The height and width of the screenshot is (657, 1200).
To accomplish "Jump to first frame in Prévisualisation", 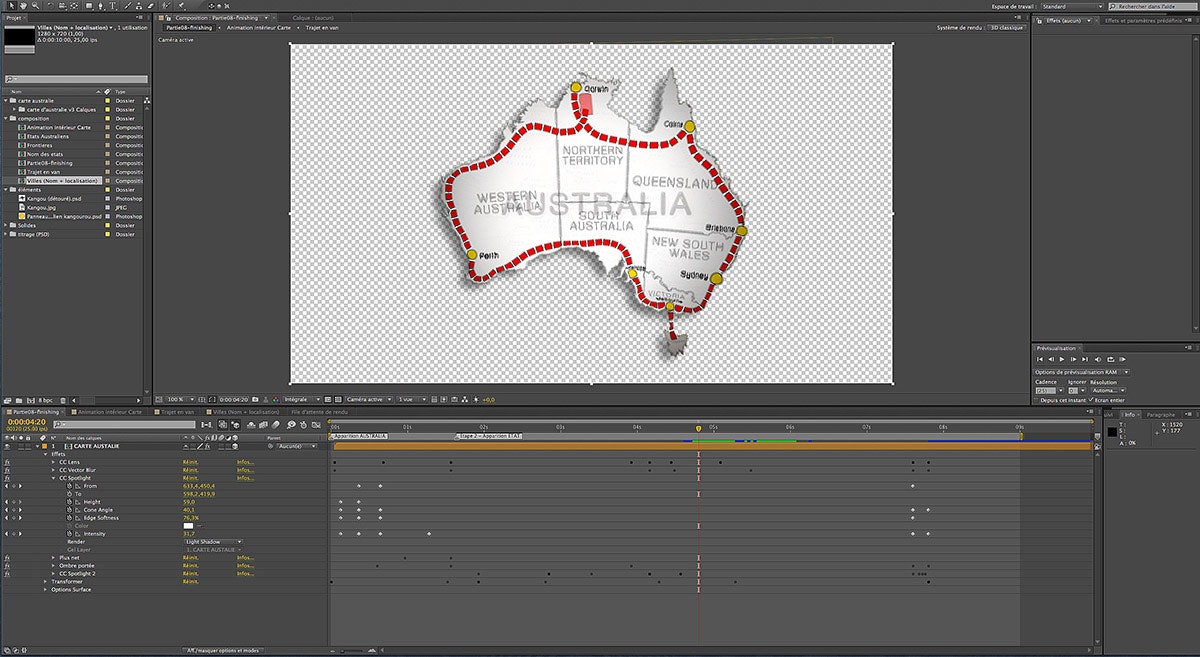I will [x=1040, y=359].
